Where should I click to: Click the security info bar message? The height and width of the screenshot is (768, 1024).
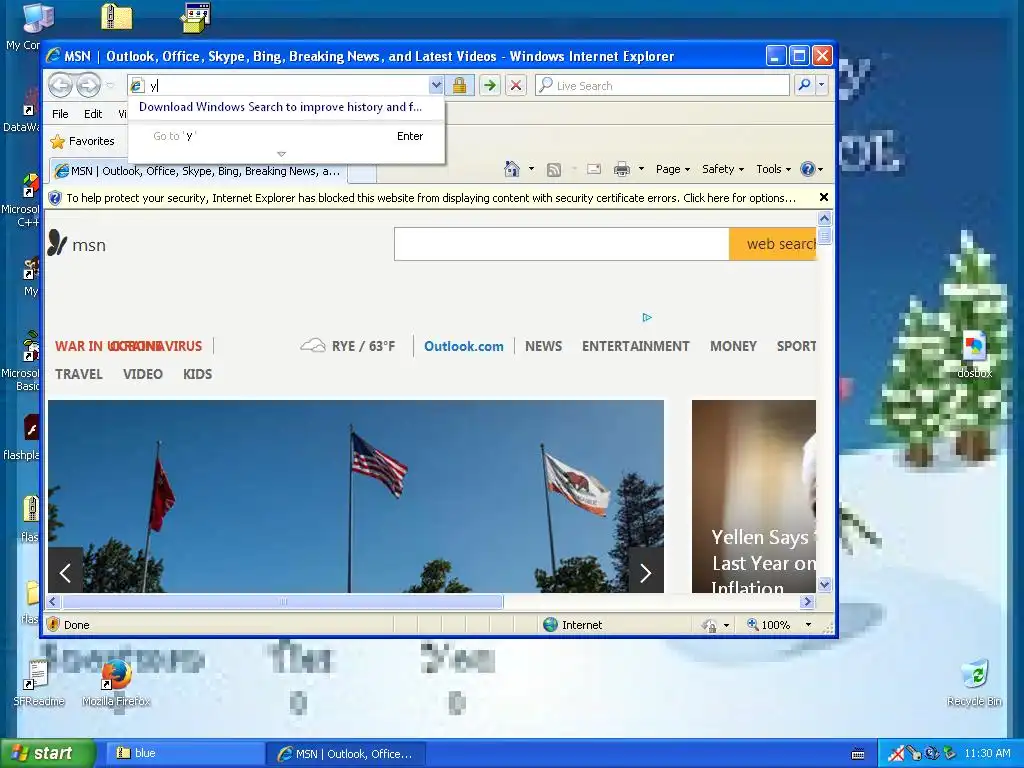point(431,198)
